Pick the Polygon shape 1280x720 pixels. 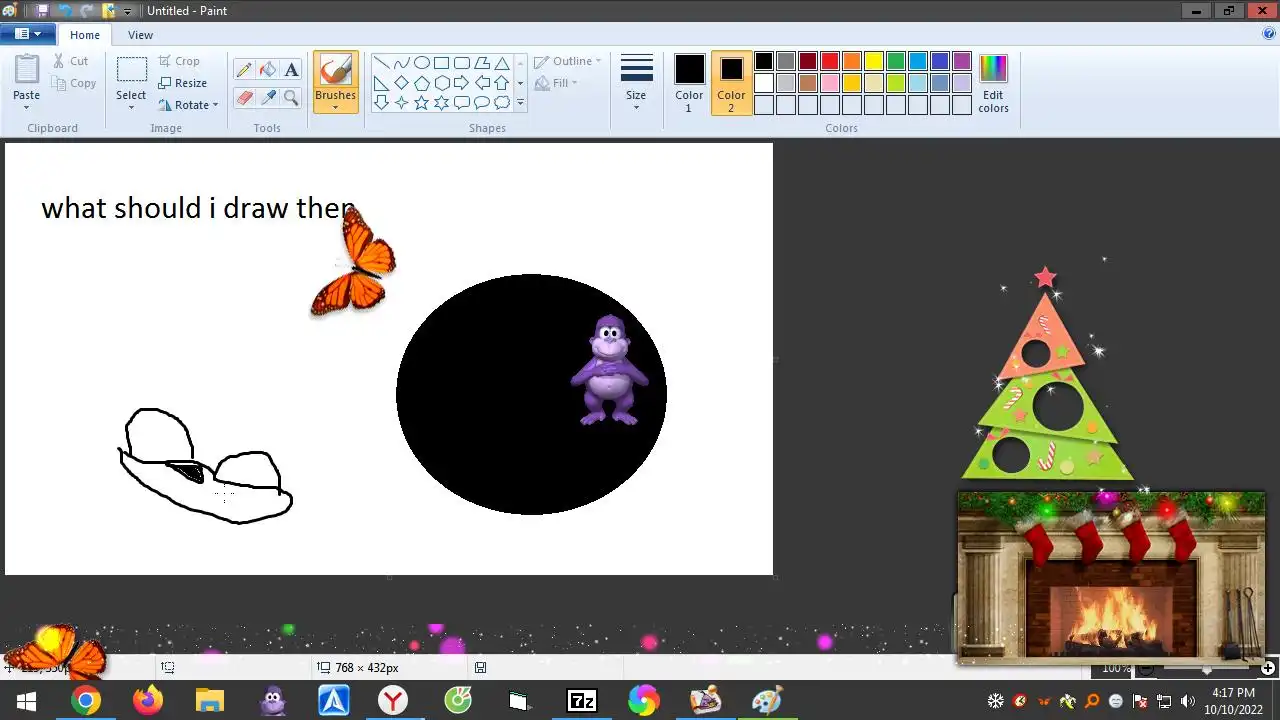click(x=481, y=62)
